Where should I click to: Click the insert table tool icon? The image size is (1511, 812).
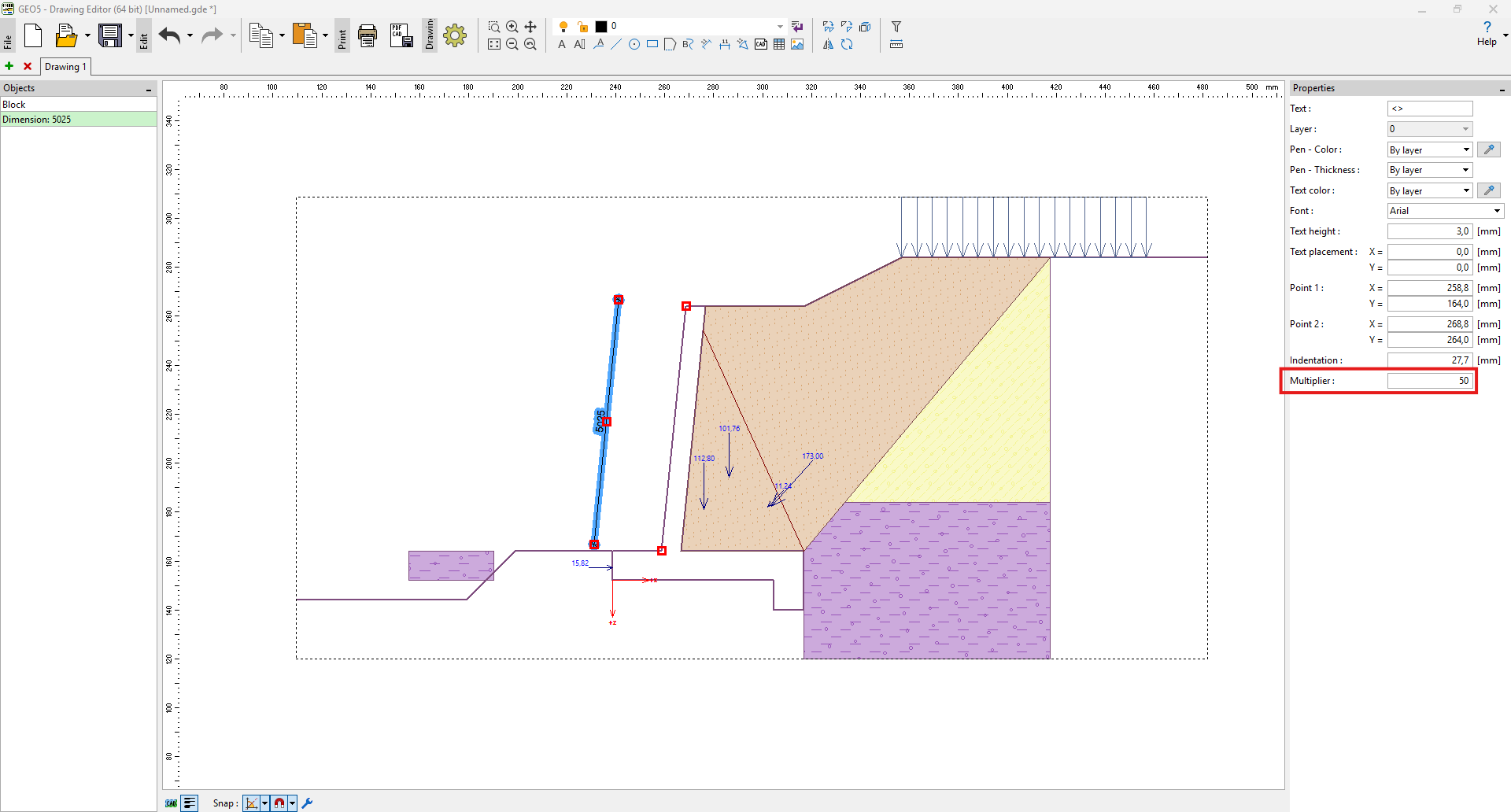(779, 45)
